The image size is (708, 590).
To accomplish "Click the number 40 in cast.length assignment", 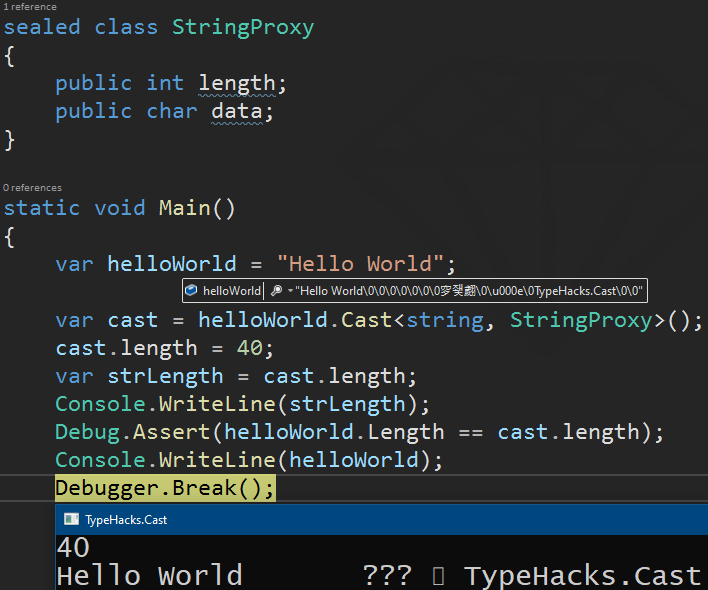I will tap(250, 348).
